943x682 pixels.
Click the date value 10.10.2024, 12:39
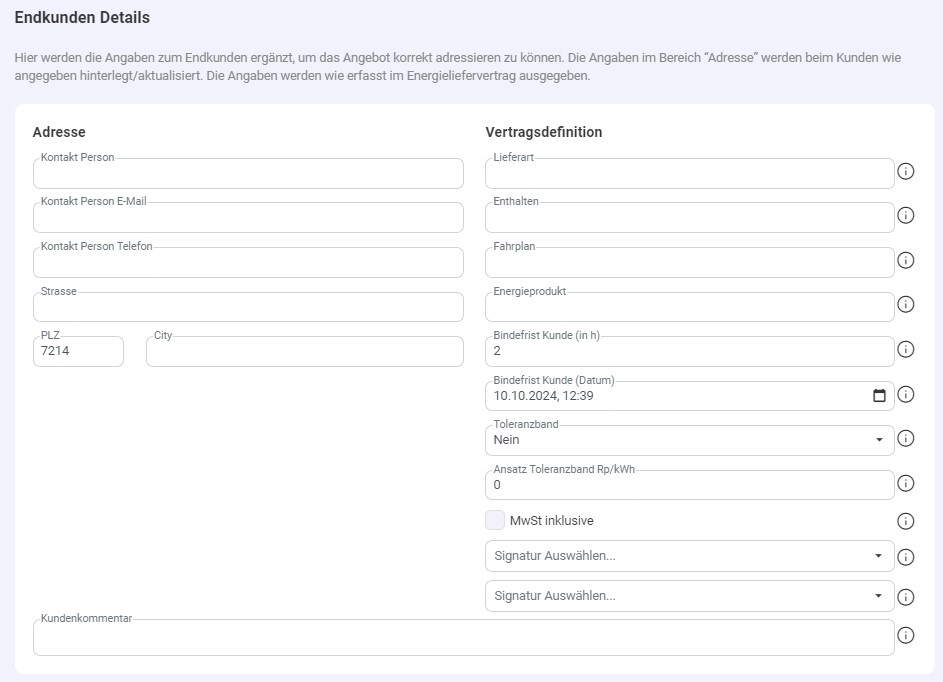(543, 396)
